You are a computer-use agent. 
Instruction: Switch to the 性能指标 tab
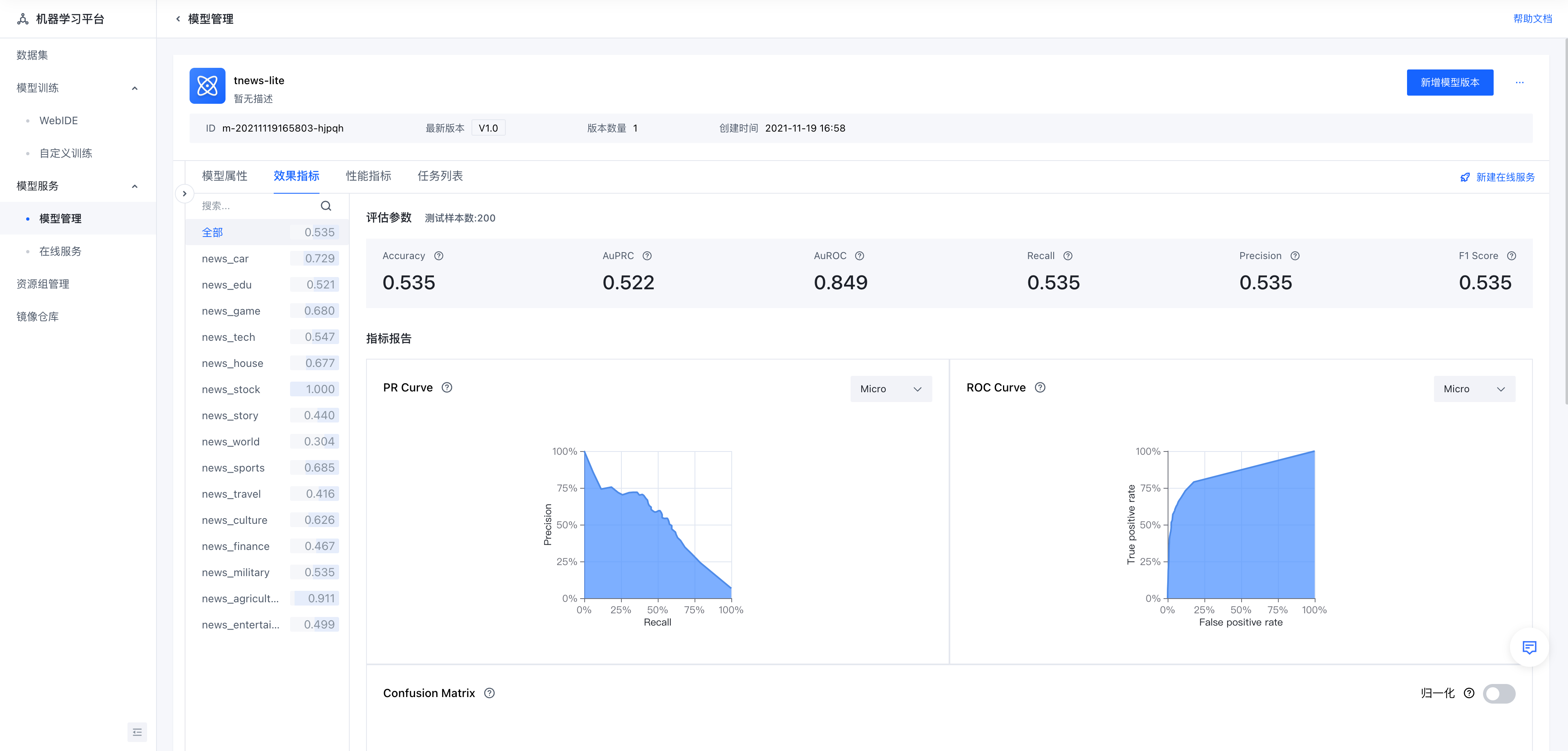click(368, 177)
